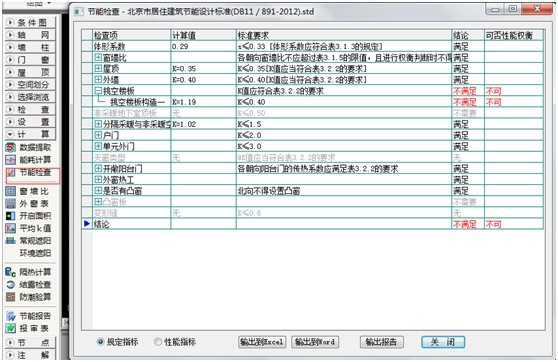Expand the 外窗热工 row
Viewport: 558px width, 362px height.
pos(98,179)
